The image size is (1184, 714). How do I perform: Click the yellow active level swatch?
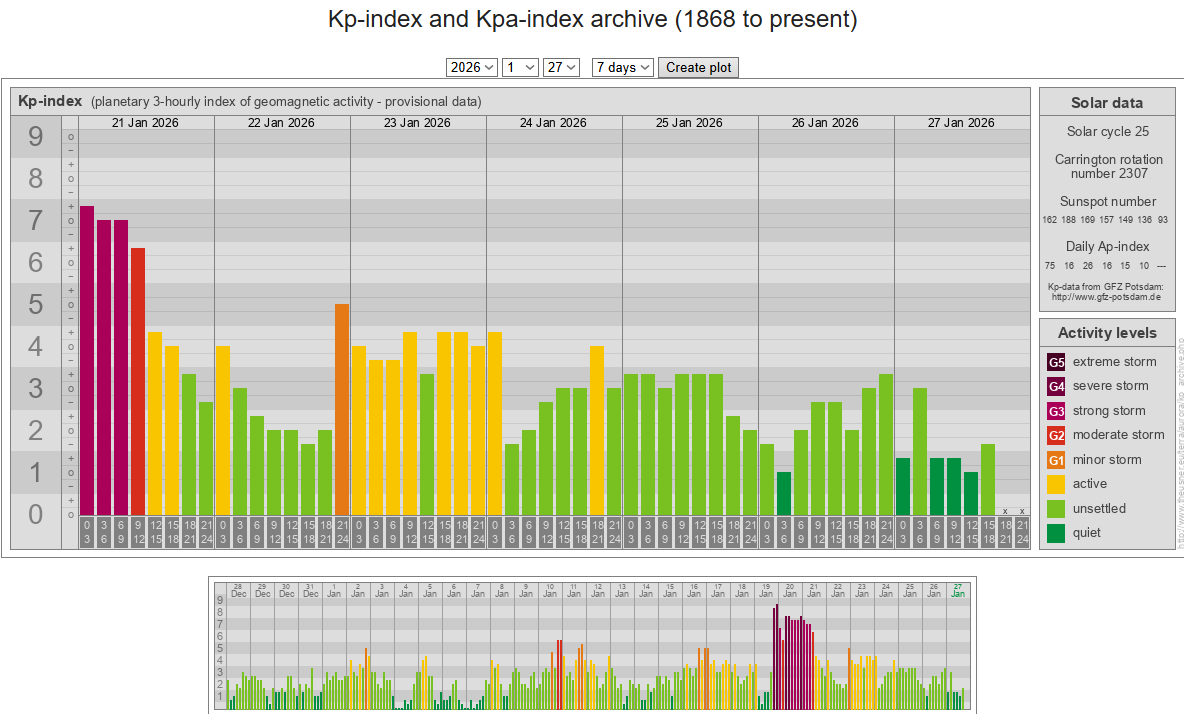click(x=1056, y=484)
